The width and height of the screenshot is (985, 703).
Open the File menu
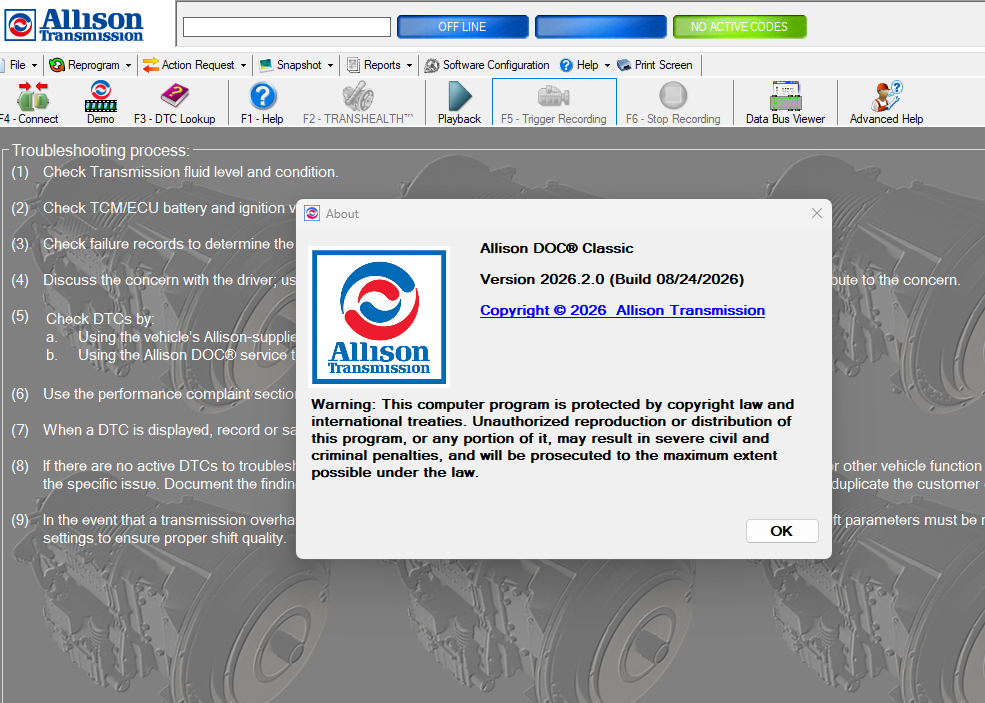(x=18, y=65)
